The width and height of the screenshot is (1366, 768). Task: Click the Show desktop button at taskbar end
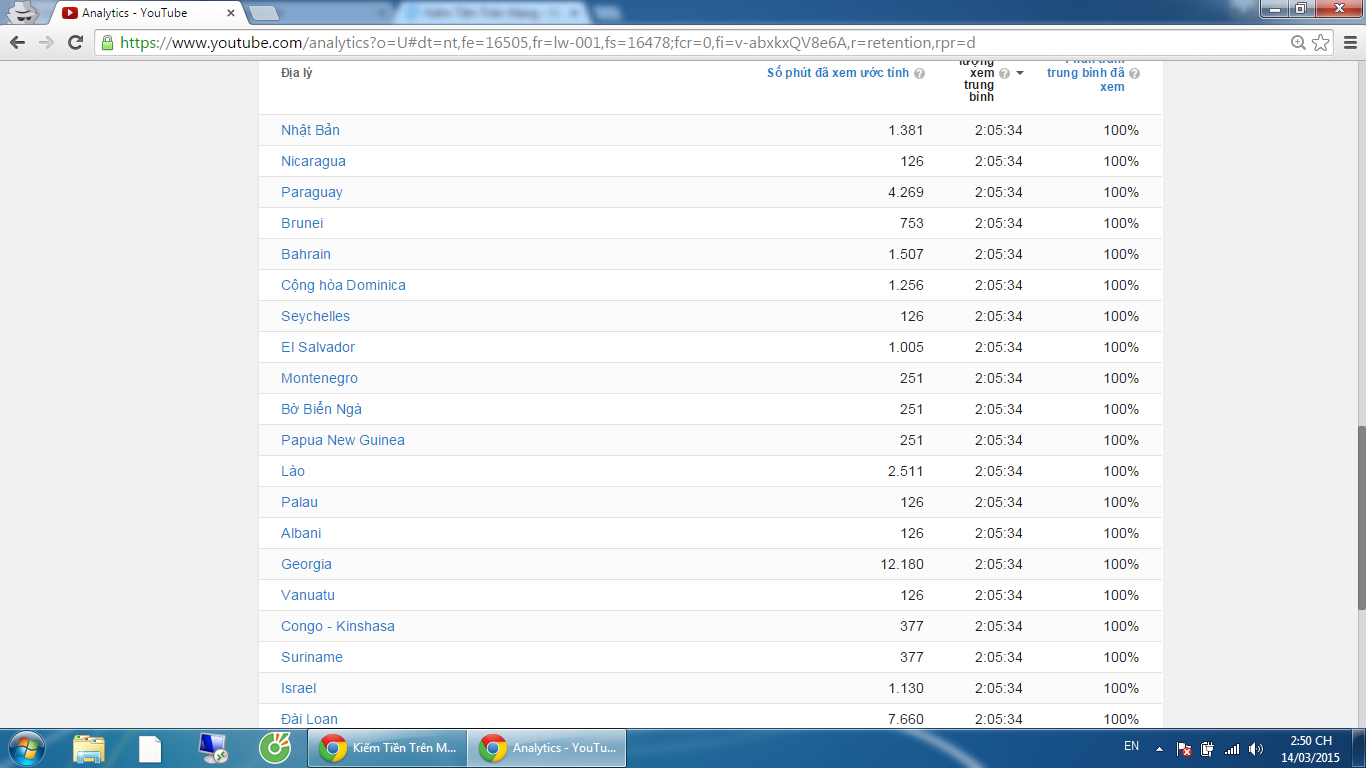click(1359, 748)
